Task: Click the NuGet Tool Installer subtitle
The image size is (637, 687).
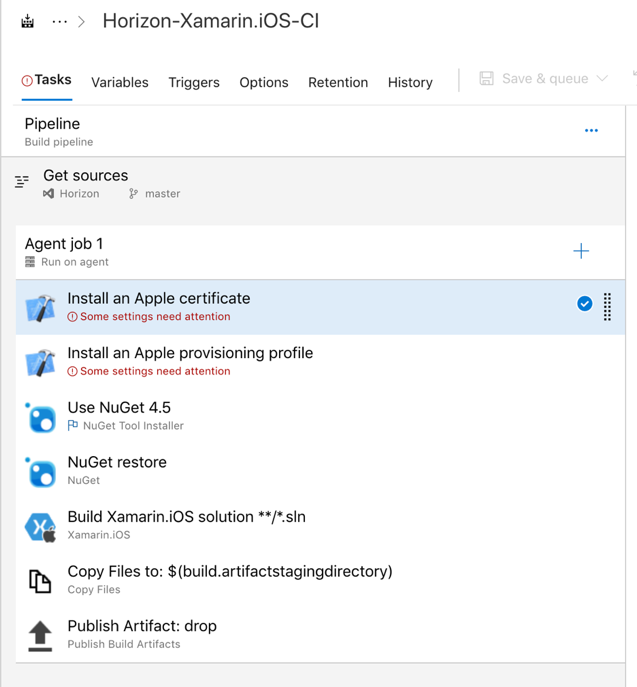Action: click(133, 425)
